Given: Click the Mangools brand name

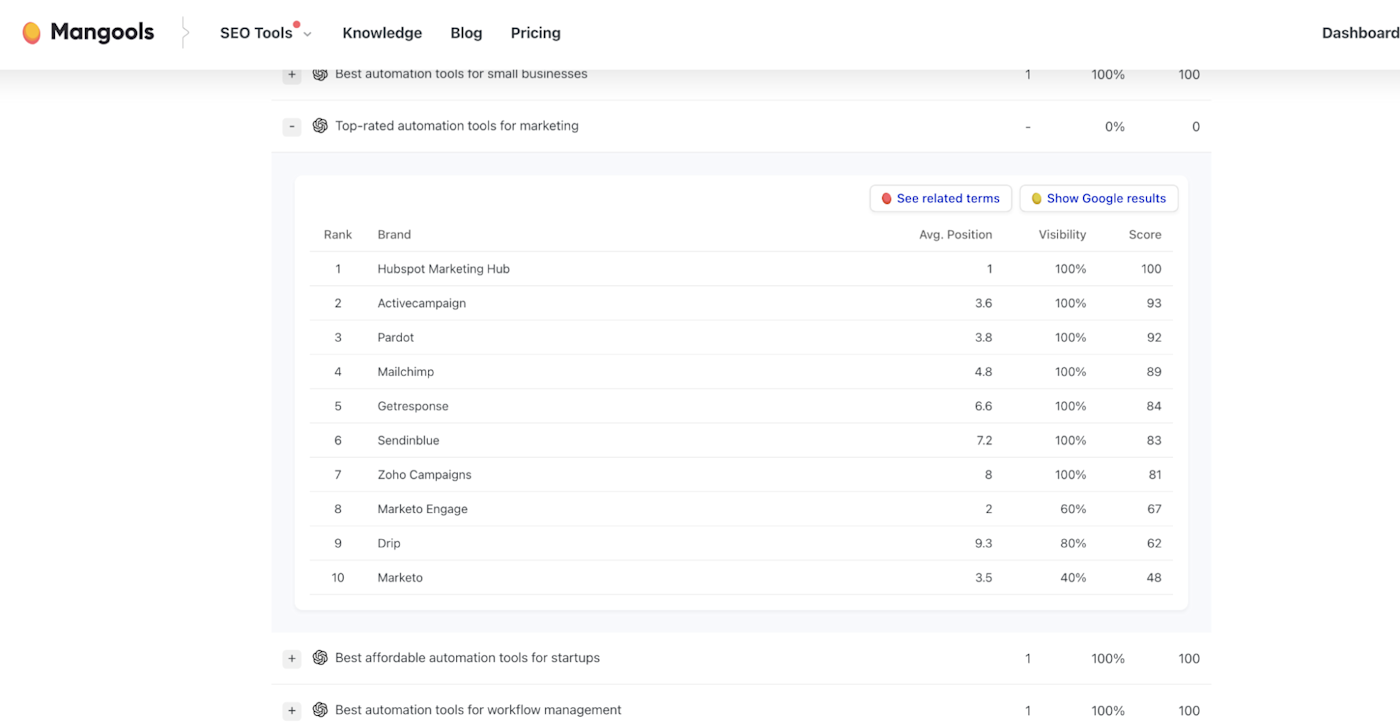Looking at the screenshot, I should pyautogui.click(x=102, y=33).
